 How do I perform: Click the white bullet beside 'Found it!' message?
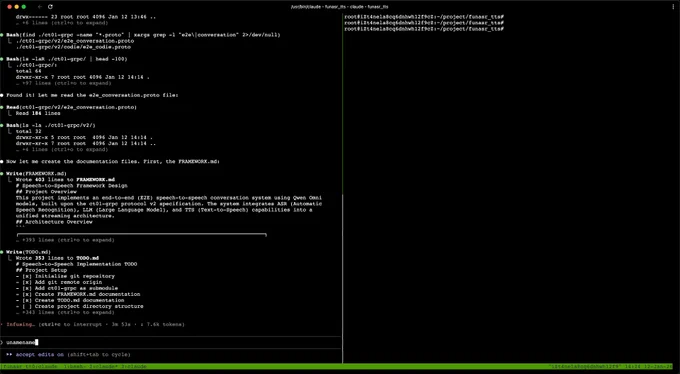2,95
